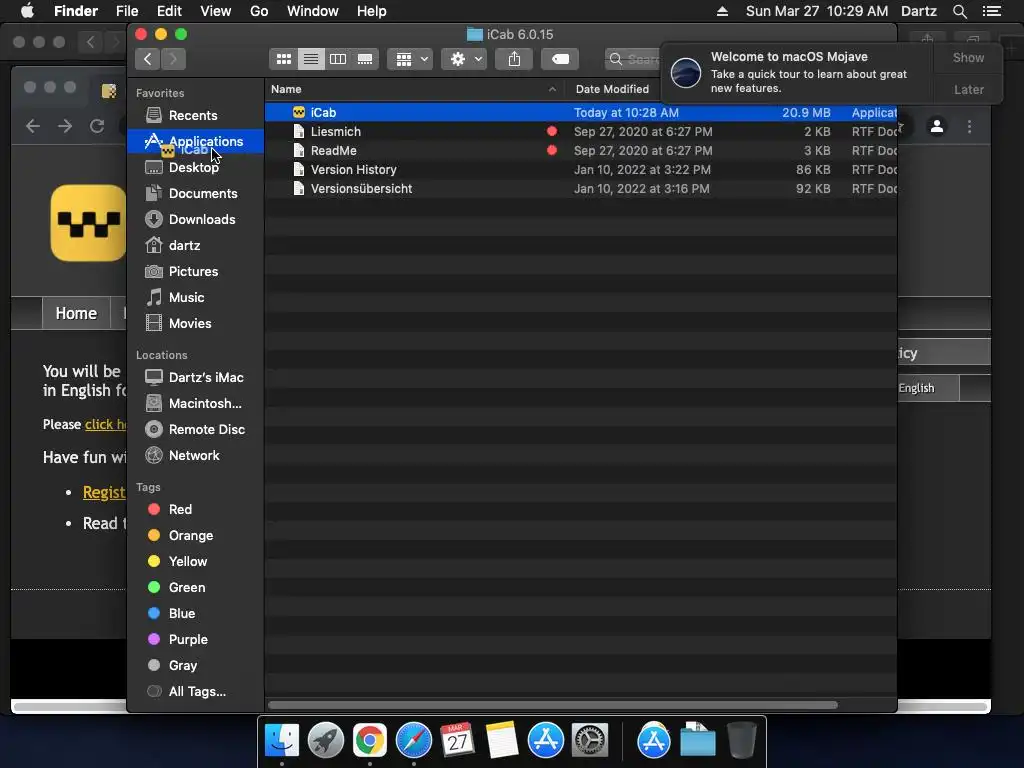
Task: Open the group-by arrangement dropdown
Action: 410,59
